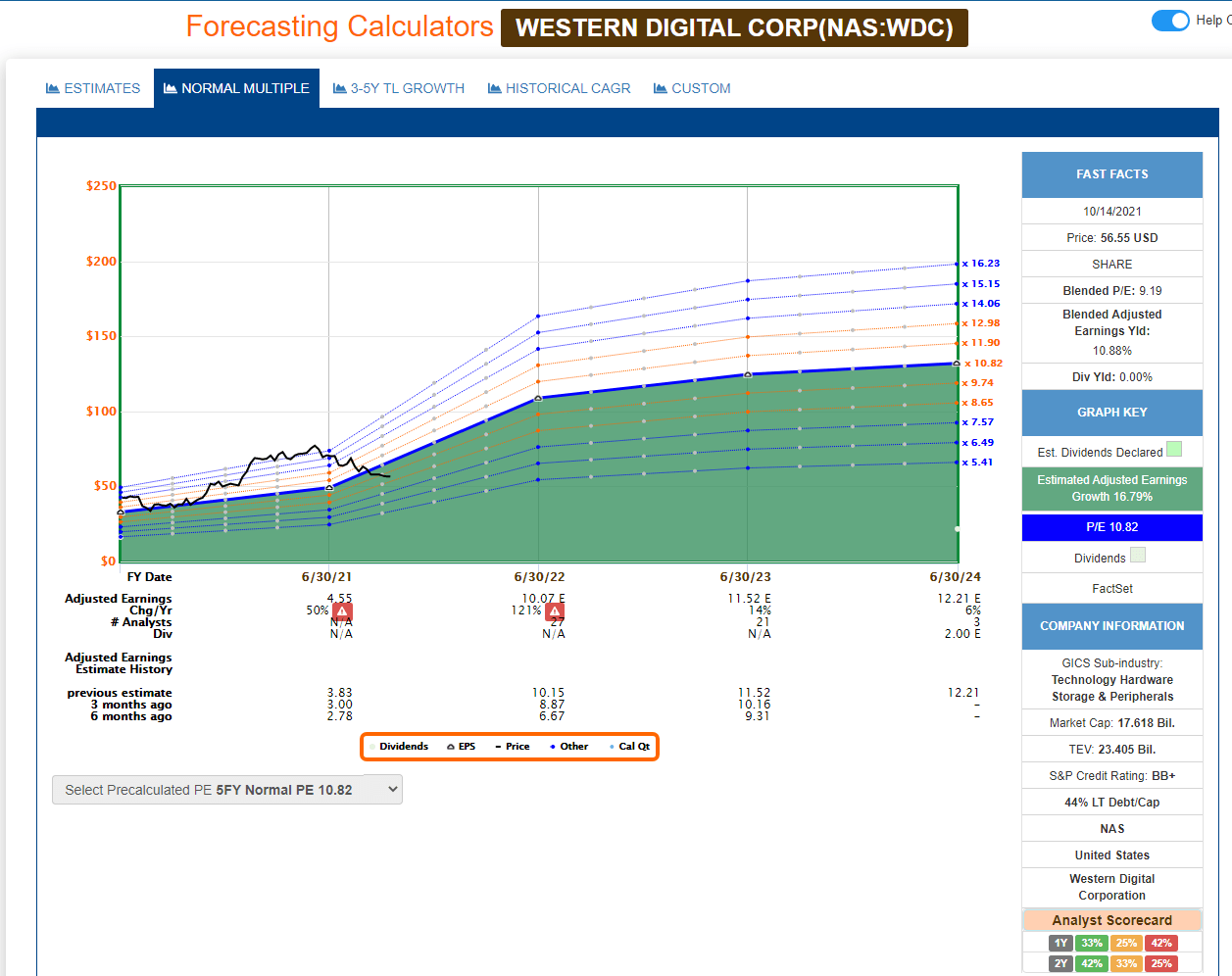
Task: Switch to the NORMAL MULTIPLE tab
Action: [236, 88]
